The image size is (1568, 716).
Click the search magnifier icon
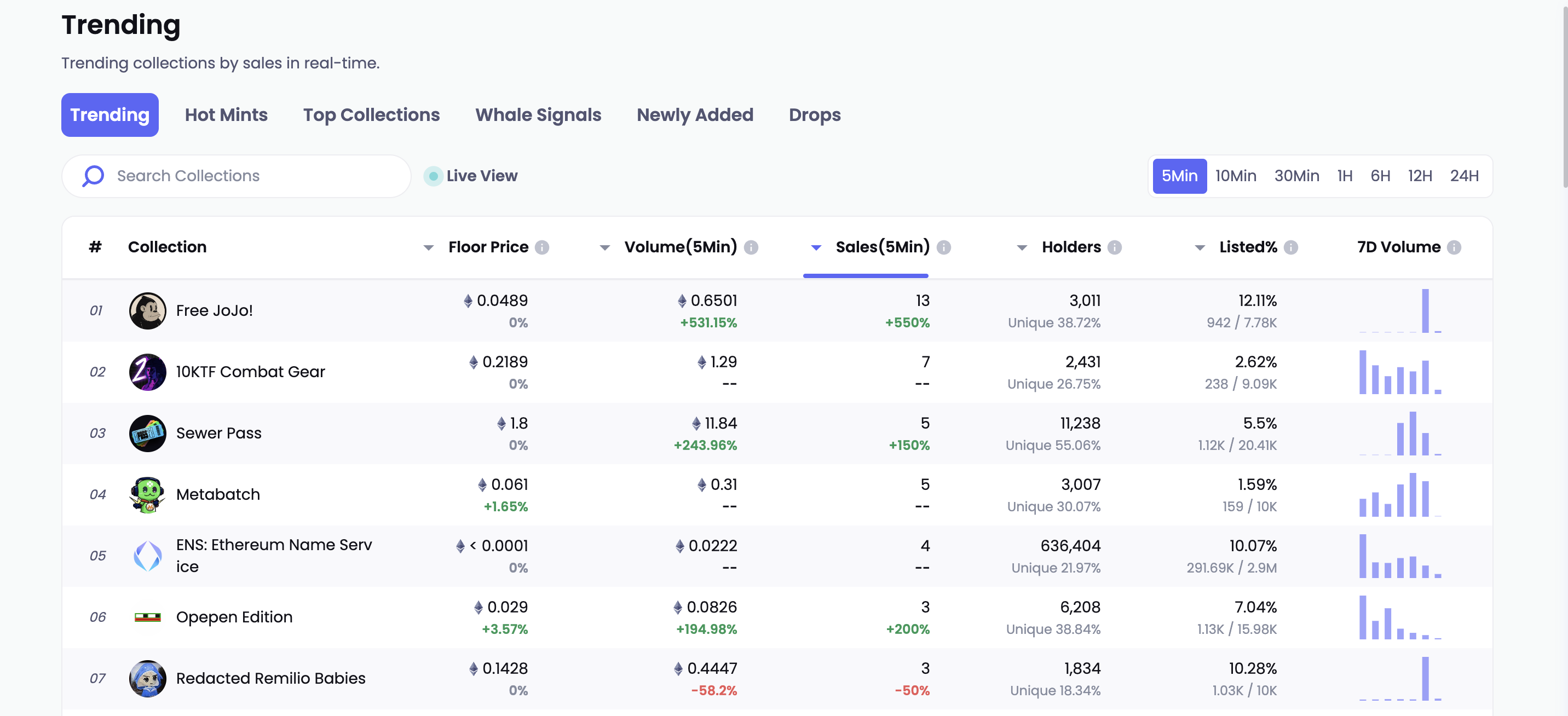(x=93, y=176)
